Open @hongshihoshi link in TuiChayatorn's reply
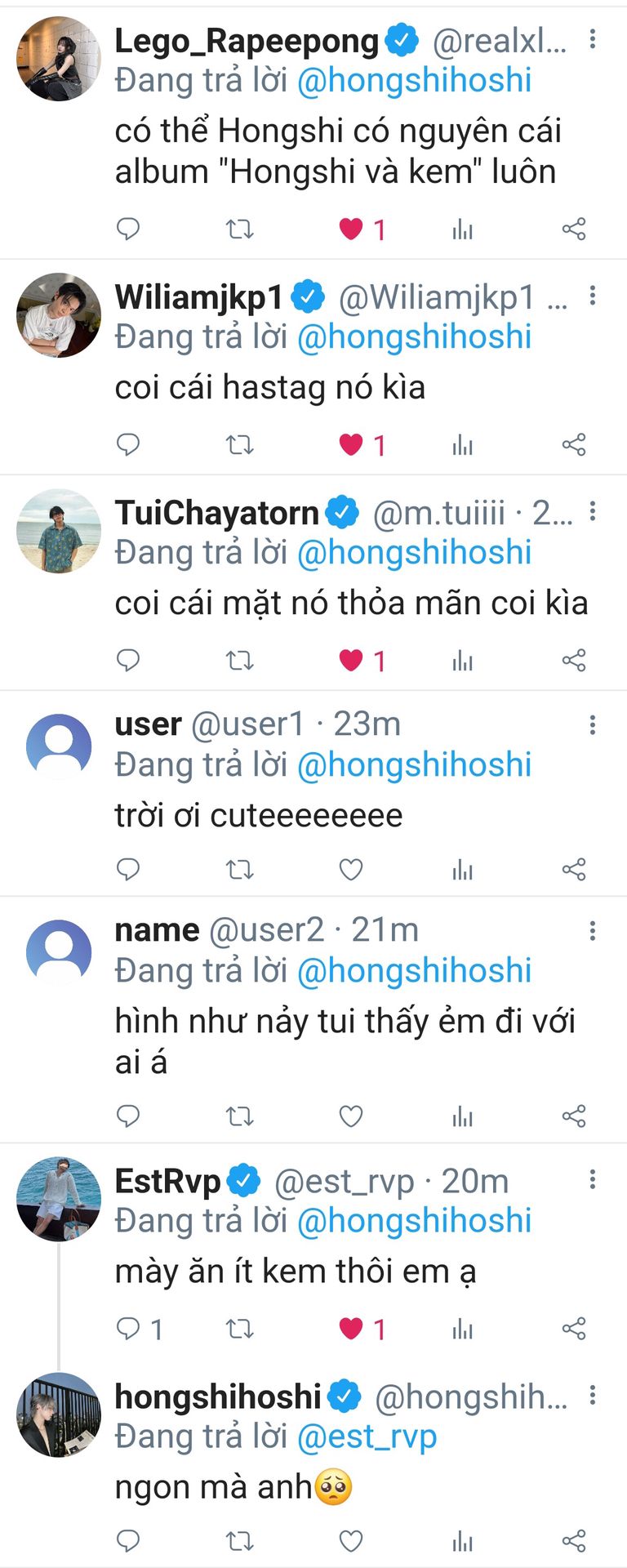 pyautogui.click(x=414, y=553)
